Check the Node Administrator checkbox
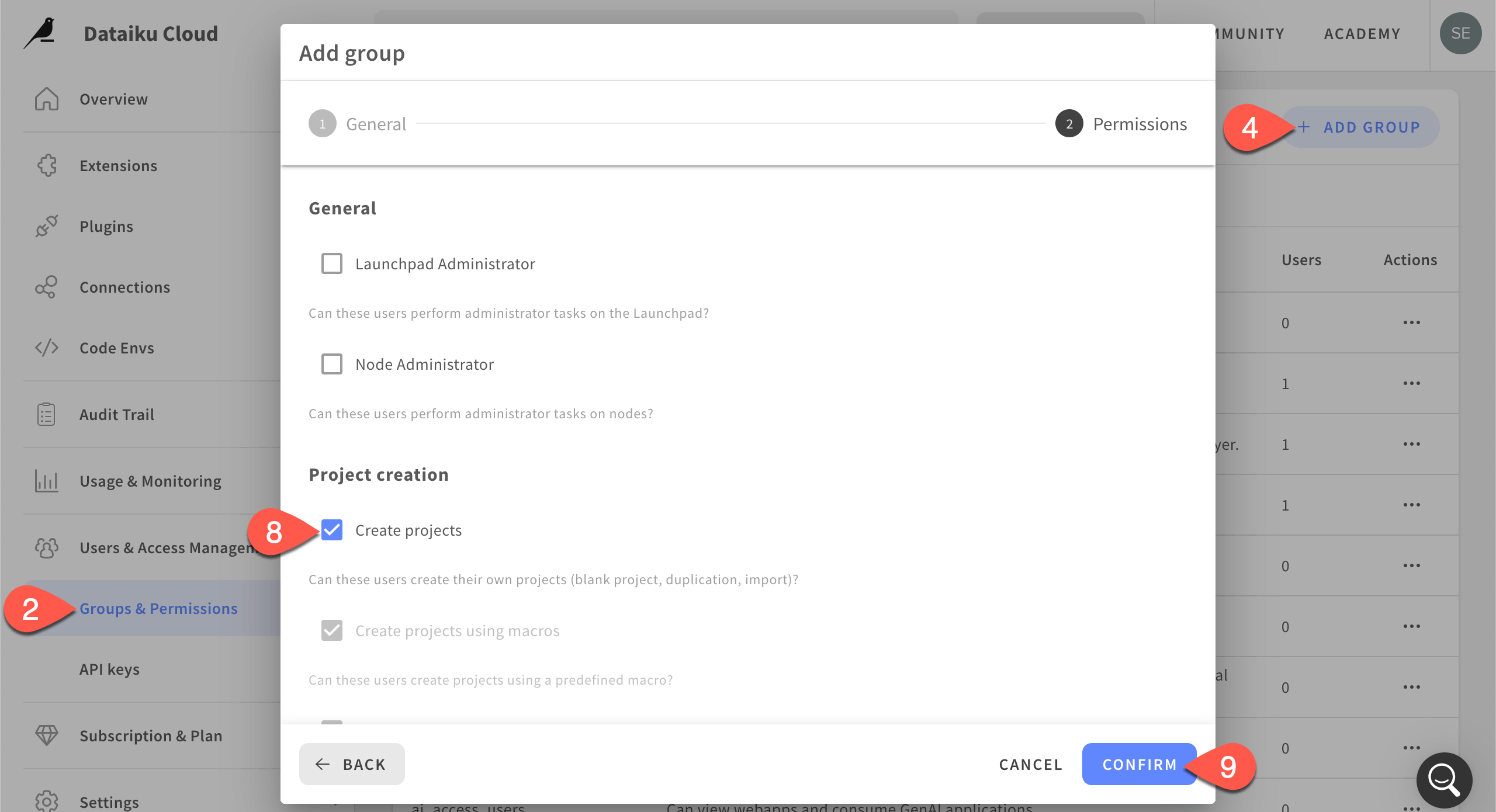1496x812 pixels. [332, 364]
